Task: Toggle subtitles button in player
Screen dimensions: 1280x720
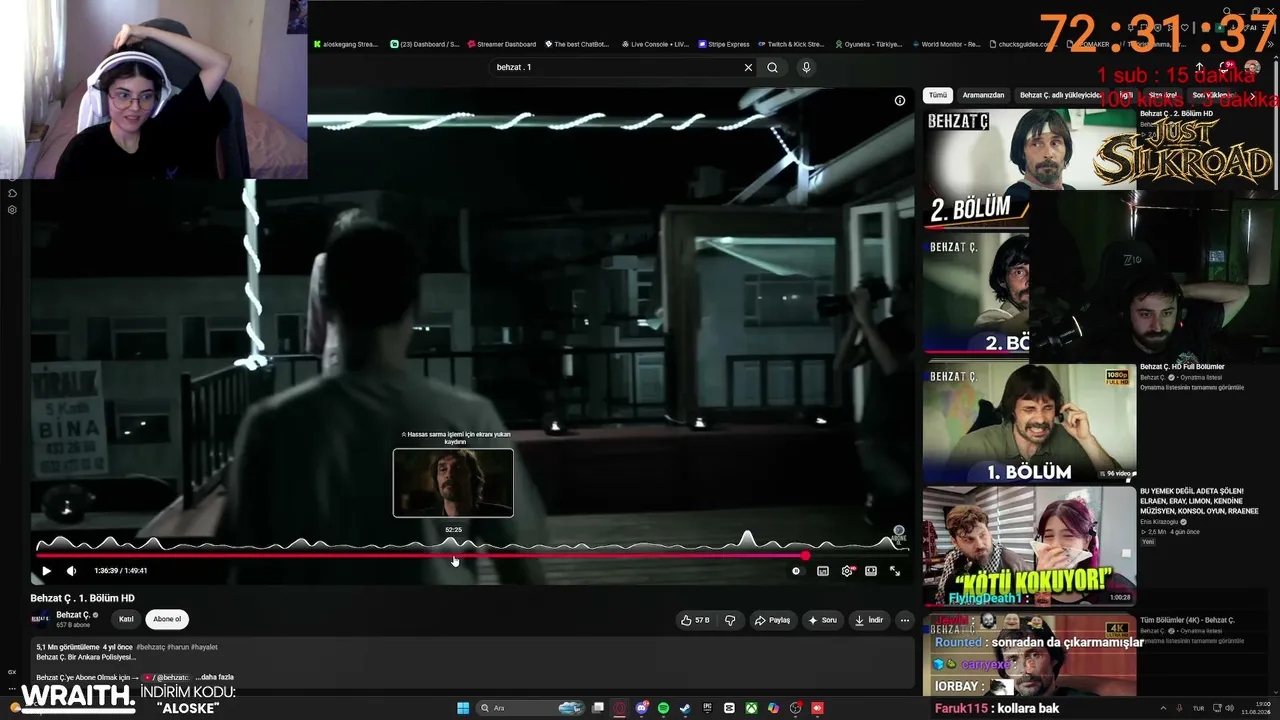Action: [823, 571]
